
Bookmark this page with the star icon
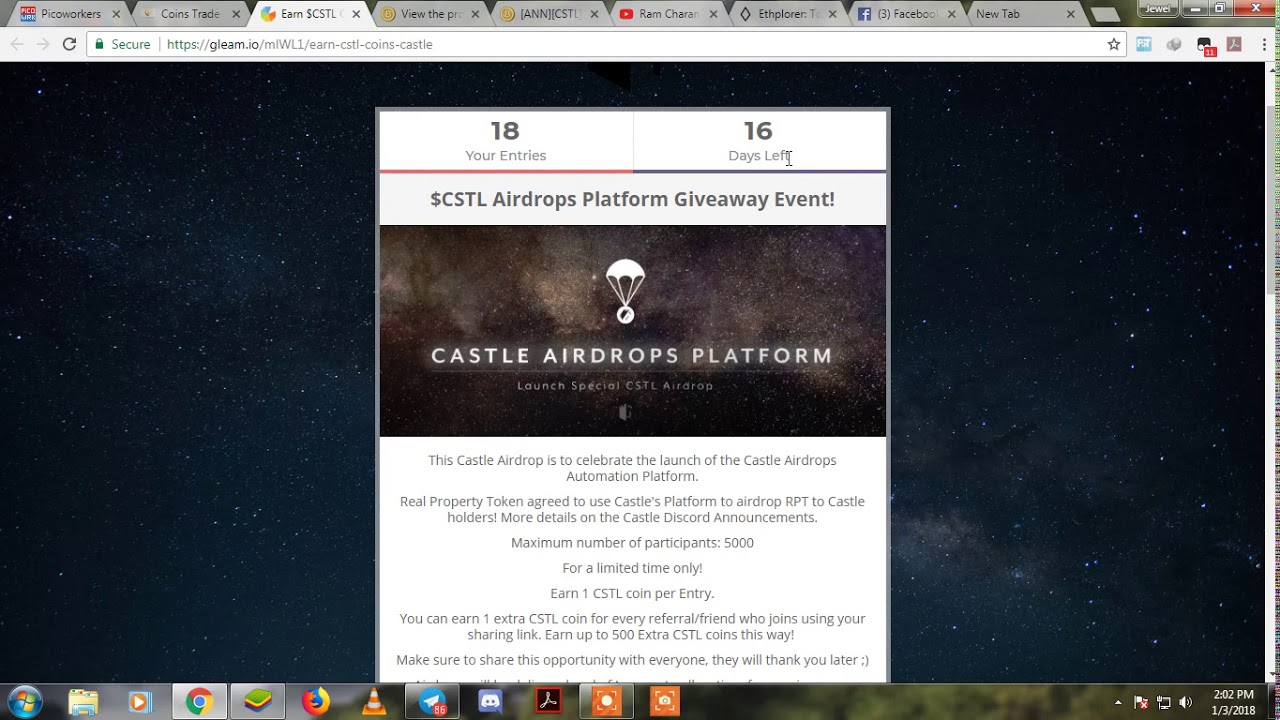pos(1113,44)
